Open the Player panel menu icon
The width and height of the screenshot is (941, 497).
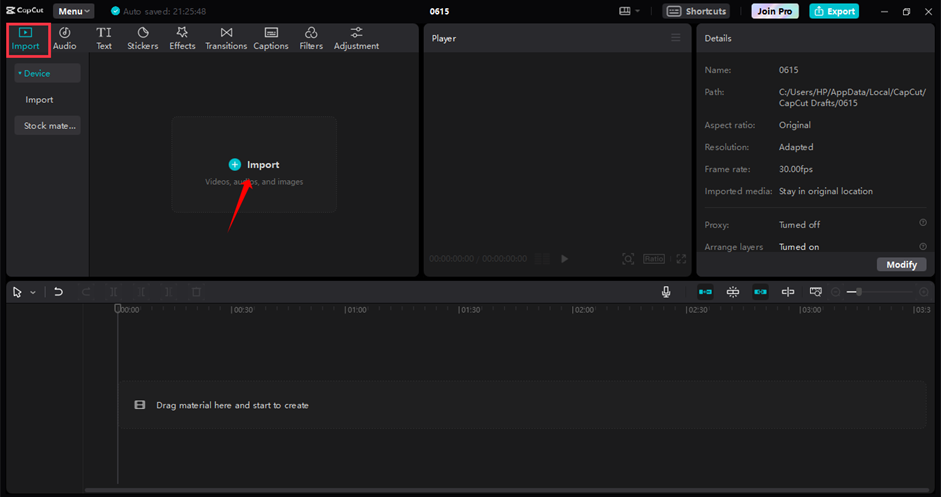point(676,38)
